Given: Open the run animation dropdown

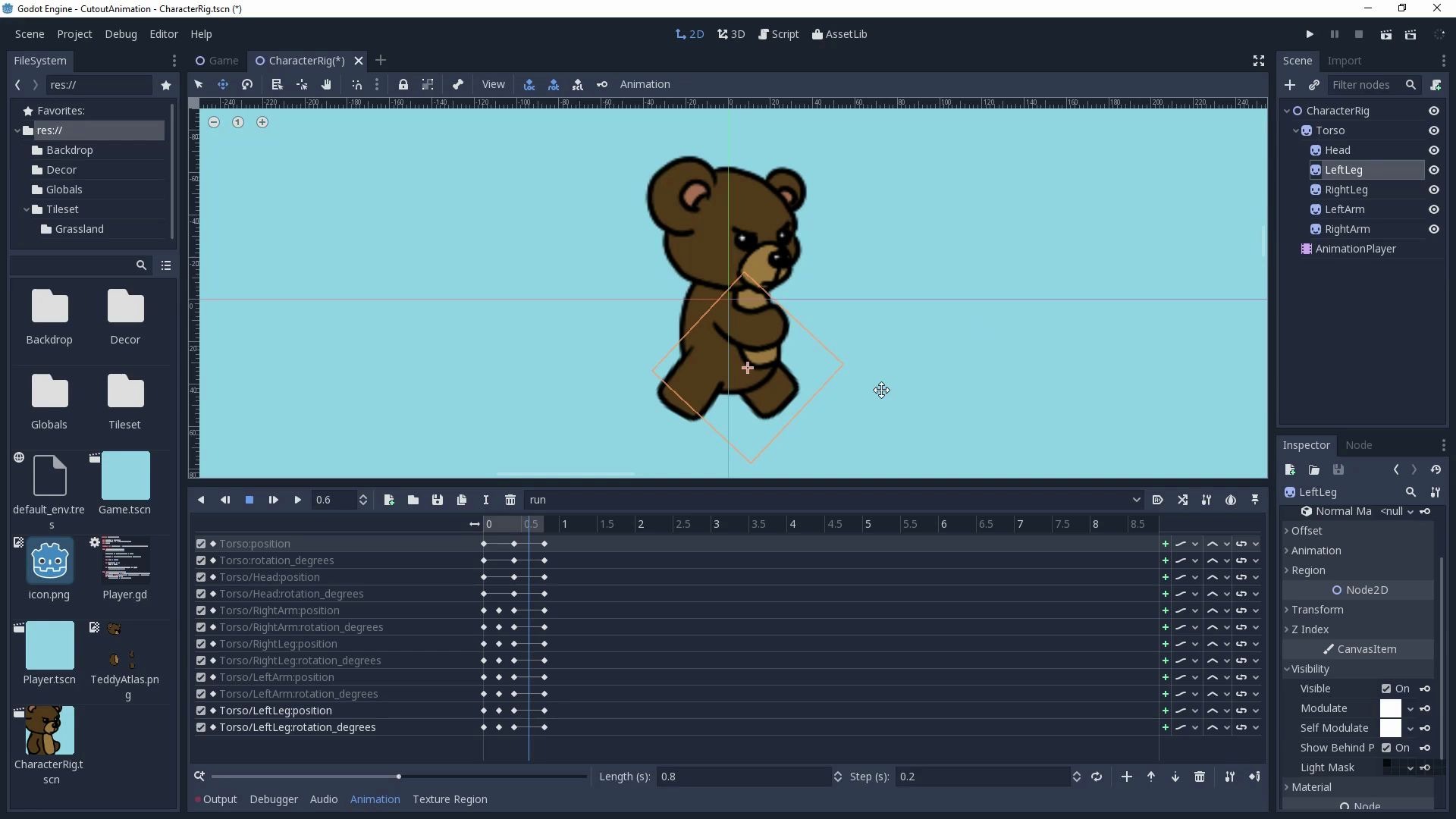Looking at the screenshot, I should (834, 500).
